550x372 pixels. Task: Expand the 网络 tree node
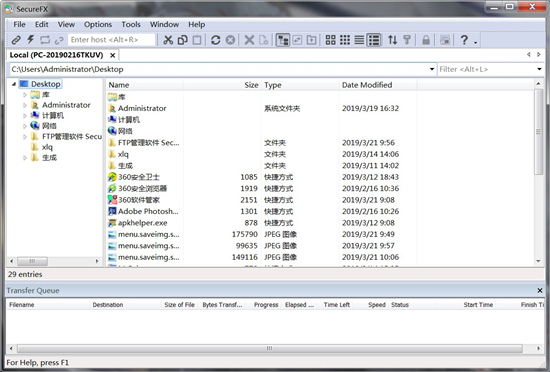(x=25, y=126)
